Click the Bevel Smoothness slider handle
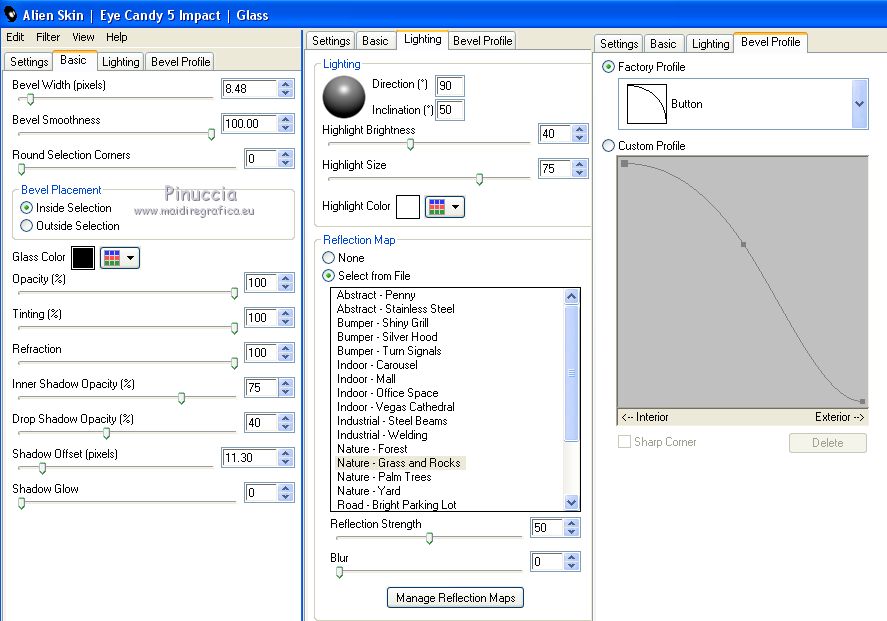 click(212, 135)
